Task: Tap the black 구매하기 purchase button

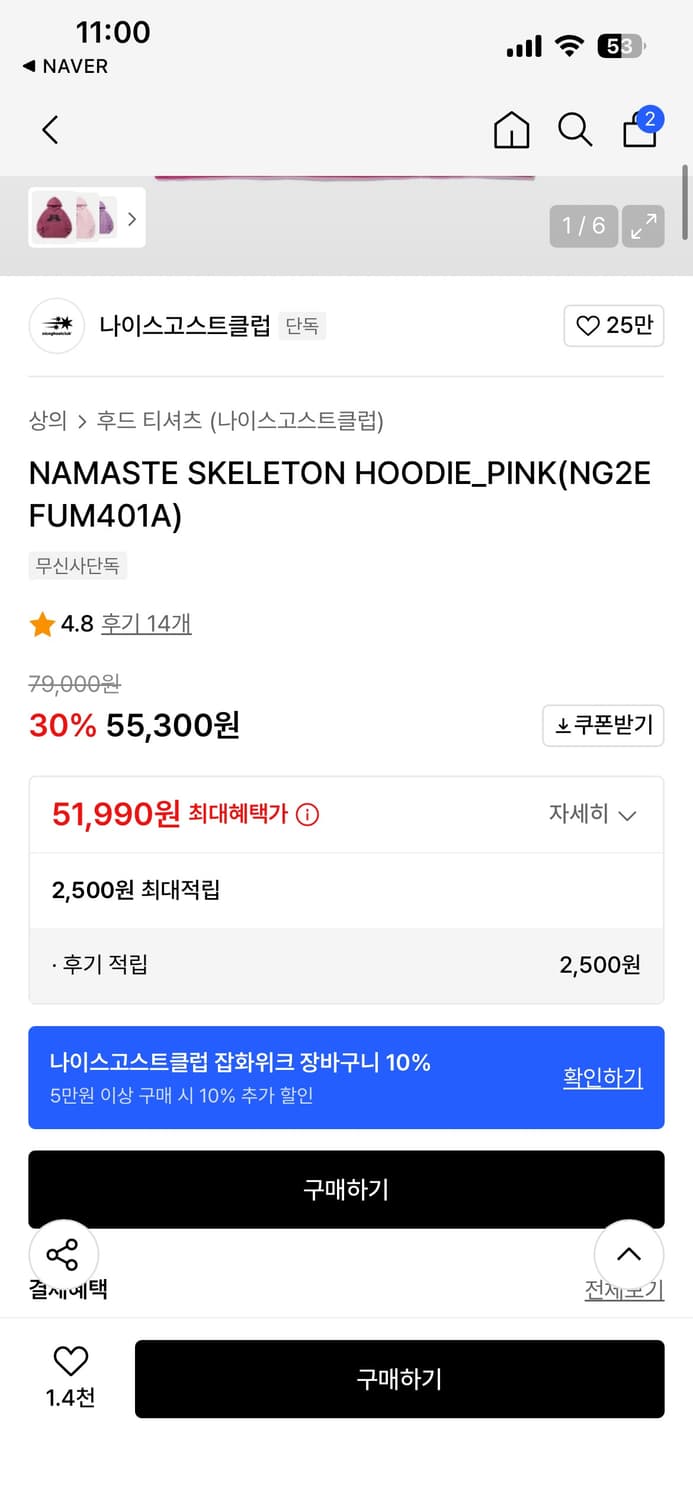Action: [399, 1378]
